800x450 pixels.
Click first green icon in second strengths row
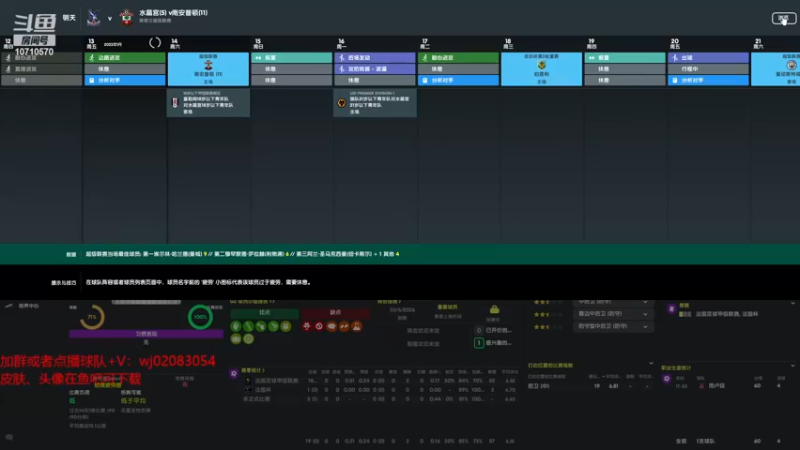pos(236,338)
